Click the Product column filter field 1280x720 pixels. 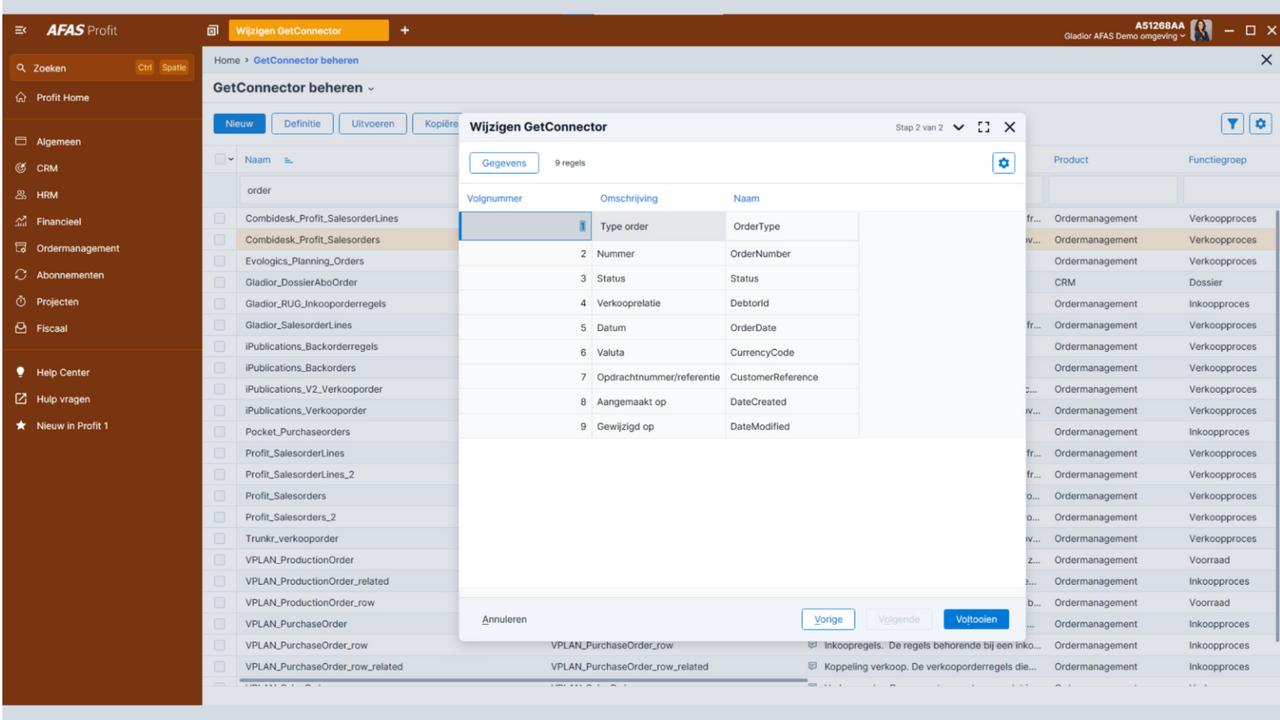point(1113,190)
